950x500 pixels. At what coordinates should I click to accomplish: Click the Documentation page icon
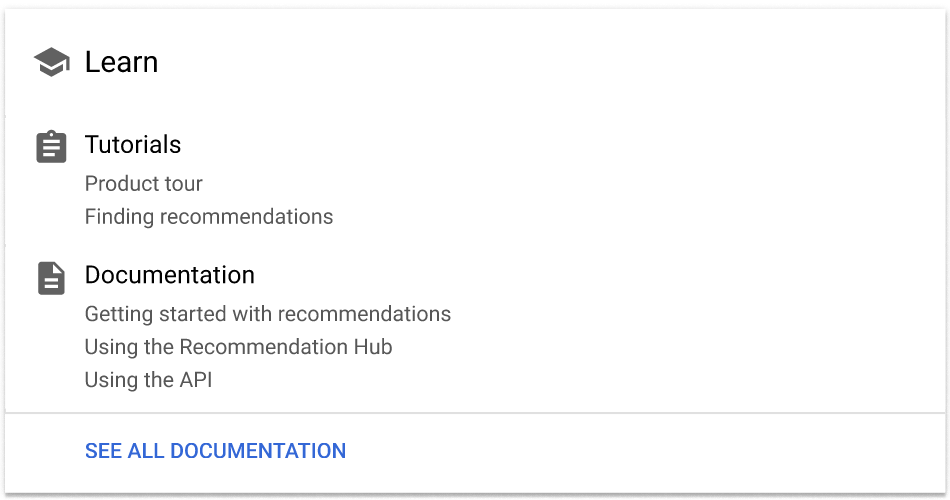[51, 277]
